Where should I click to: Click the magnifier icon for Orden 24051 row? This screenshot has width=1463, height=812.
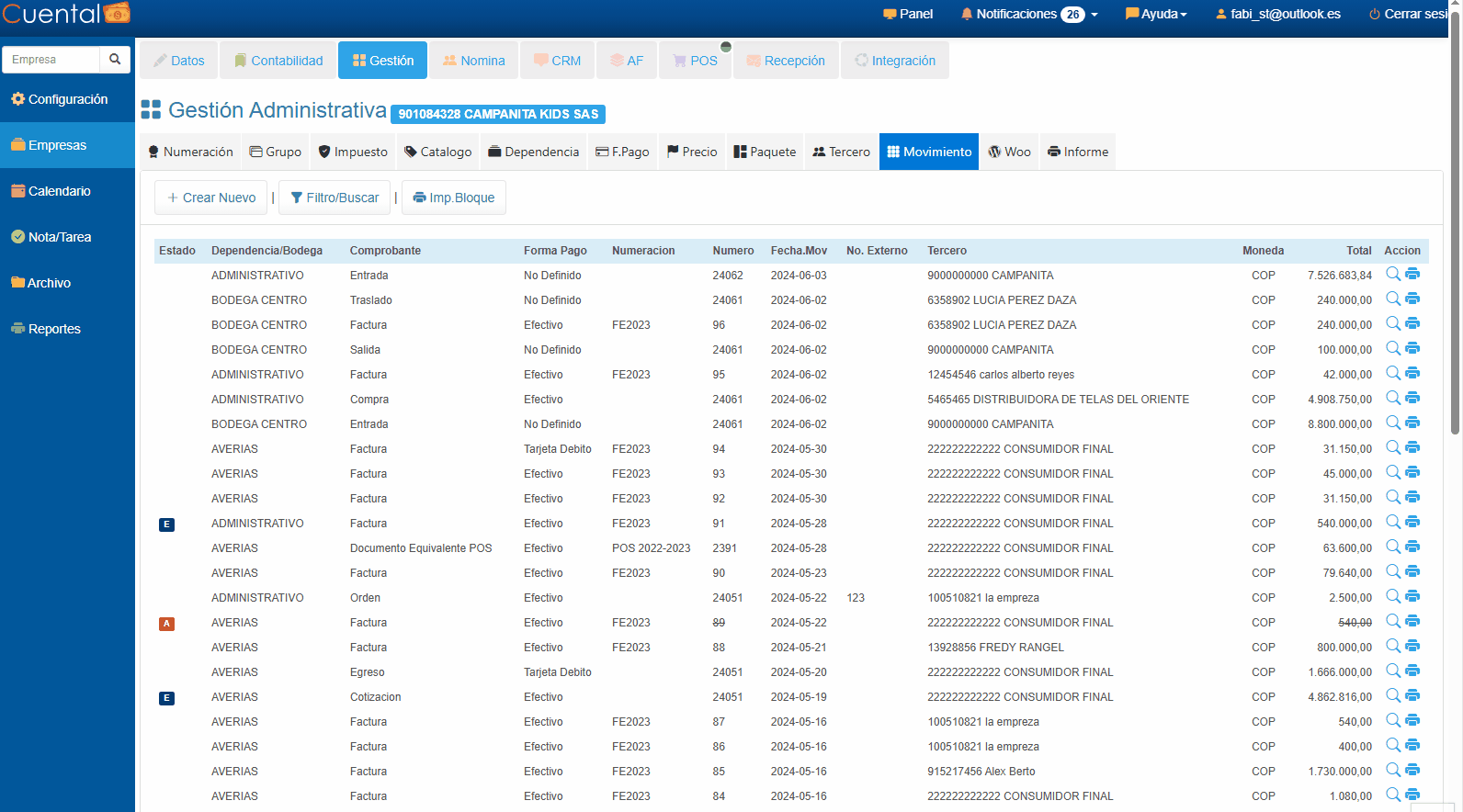(x=1393, y=596)
